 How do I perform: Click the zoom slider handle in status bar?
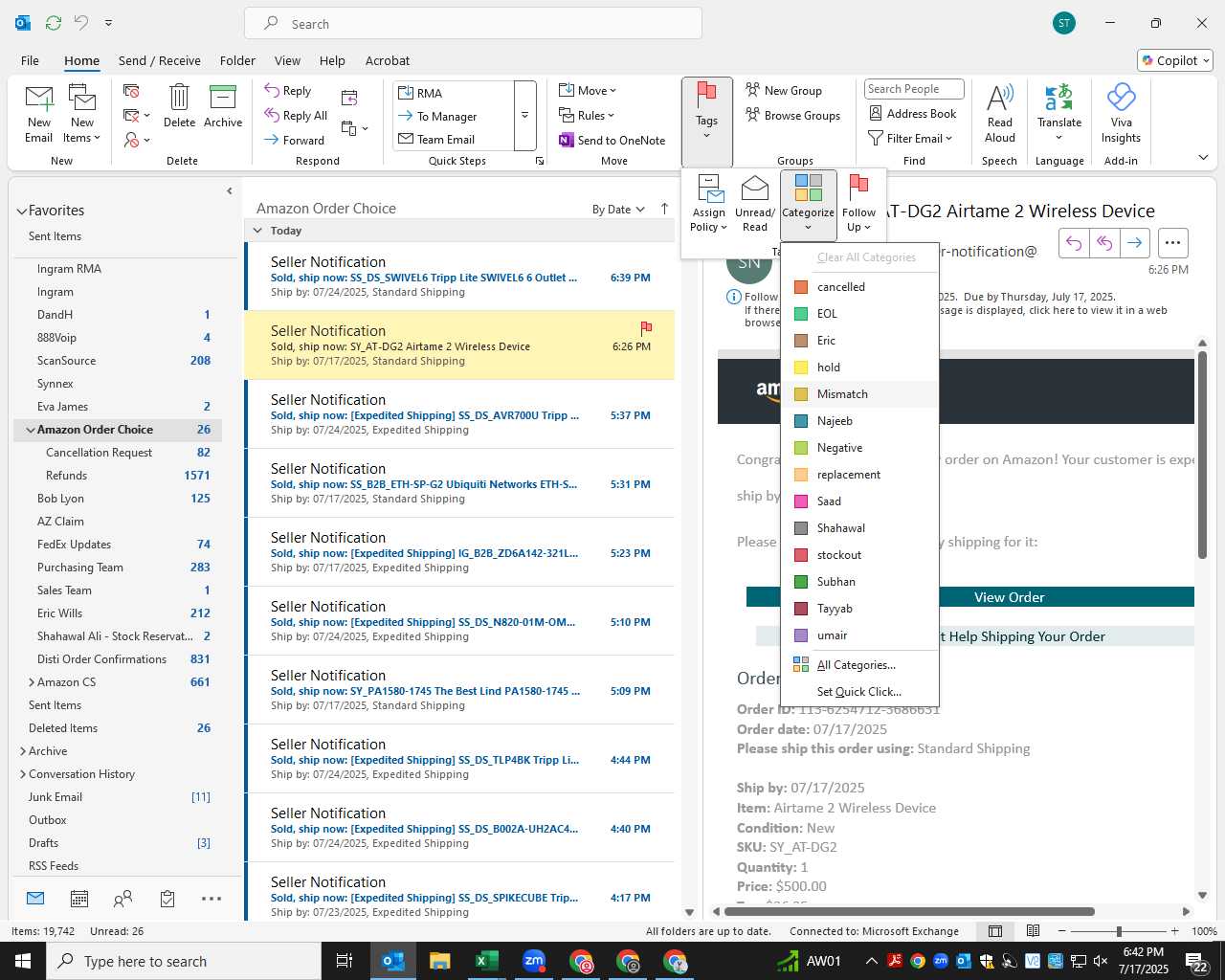(1119, 931)
